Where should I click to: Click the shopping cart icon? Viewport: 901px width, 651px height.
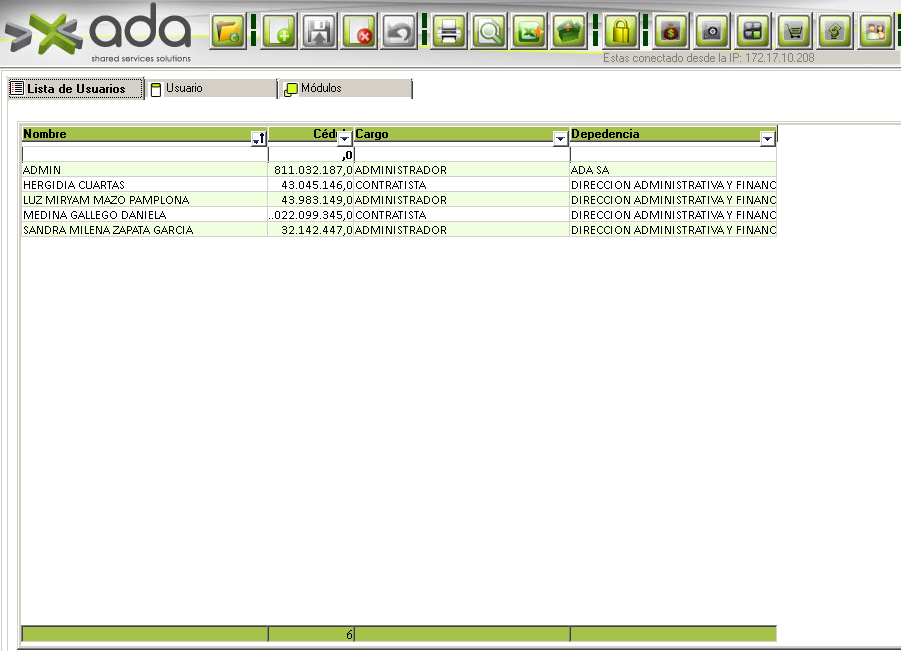pyautogui.click(x=794, y=32)
